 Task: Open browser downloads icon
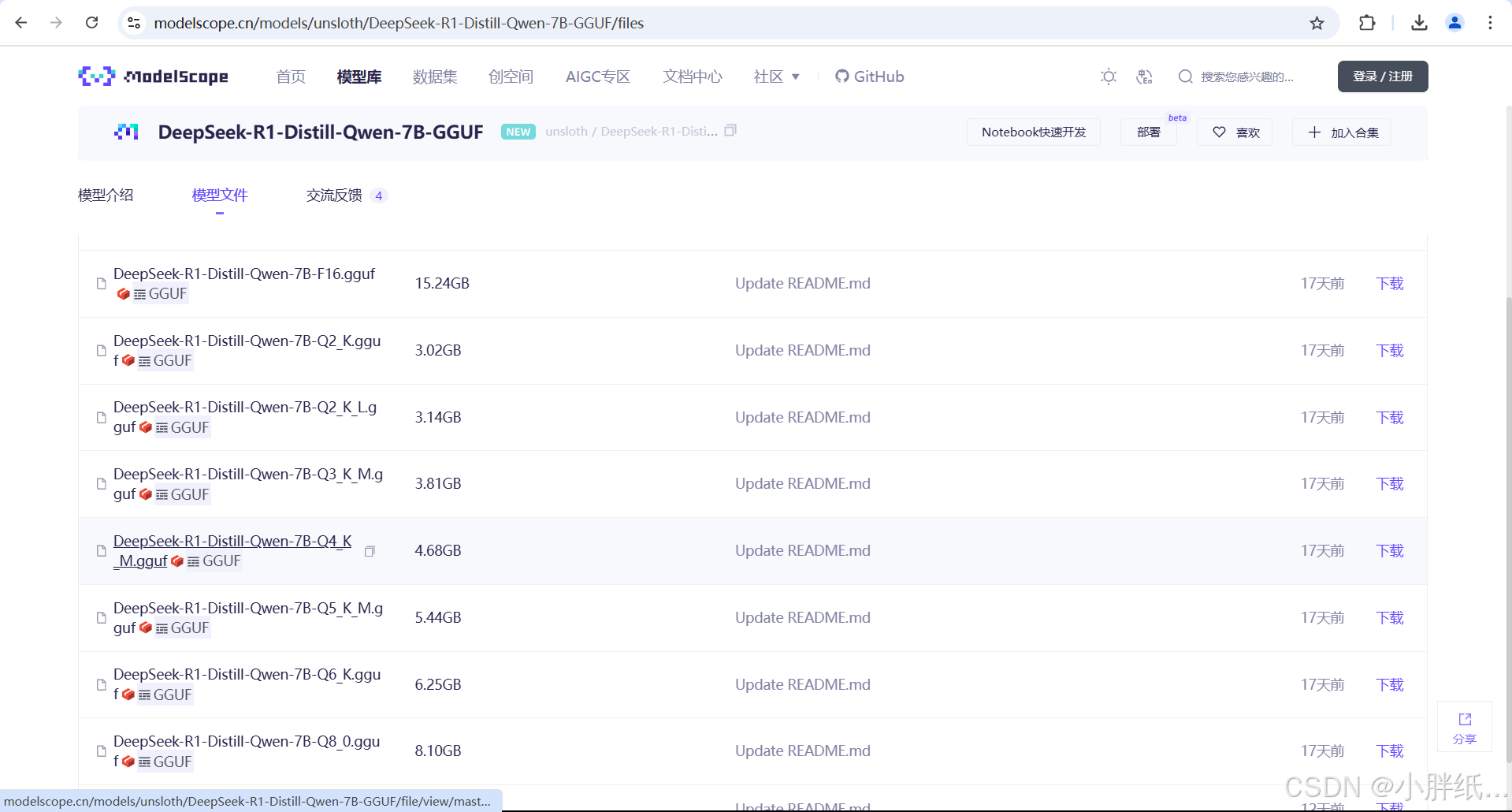pyautogui.click(x=1419, y=23)
